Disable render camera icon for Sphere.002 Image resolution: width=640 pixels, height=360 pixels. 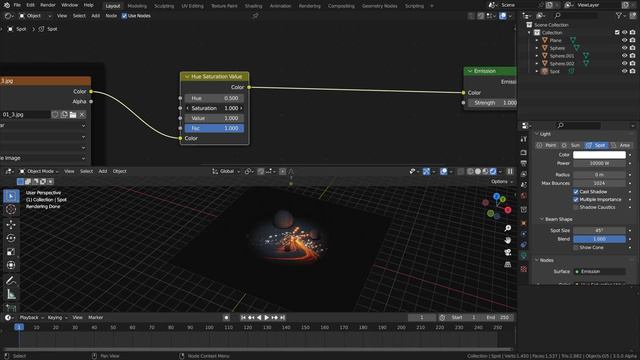tap(632, 64)
